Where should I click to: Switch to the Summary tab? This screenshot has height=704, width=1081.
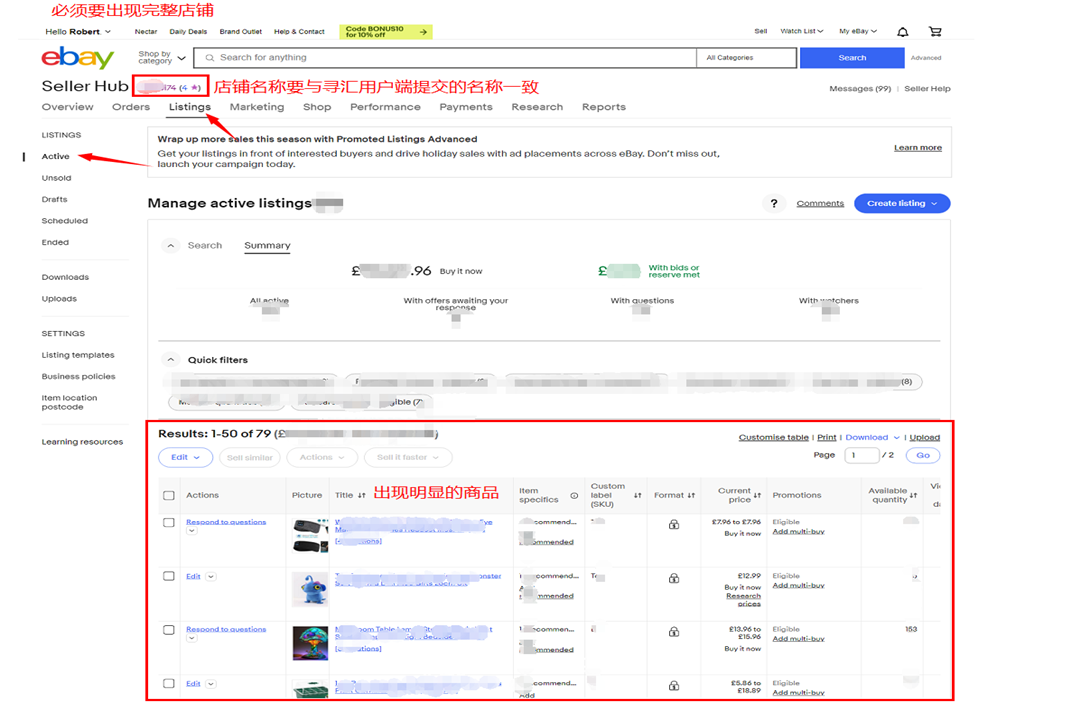[267, 245]
